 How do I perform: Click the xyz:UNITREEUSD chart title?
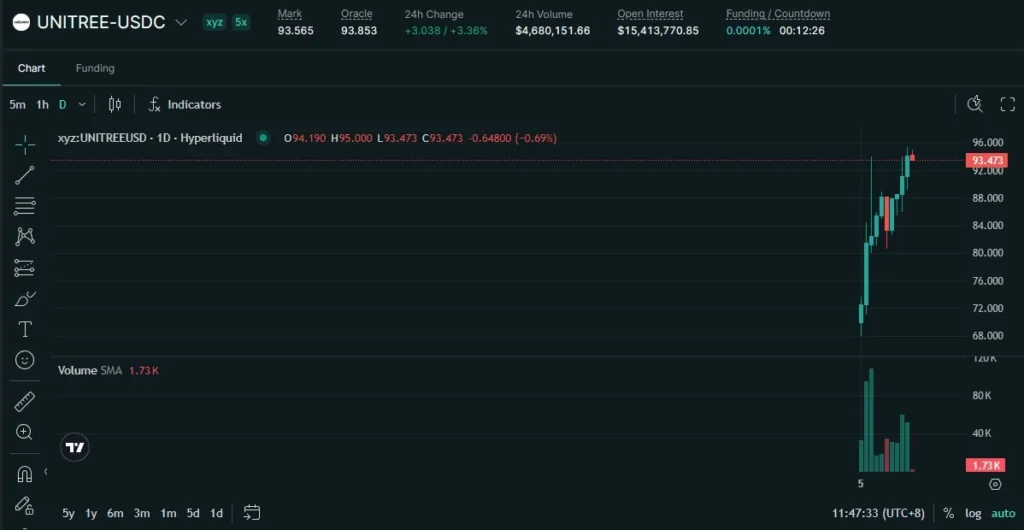(x=150, y=138)
